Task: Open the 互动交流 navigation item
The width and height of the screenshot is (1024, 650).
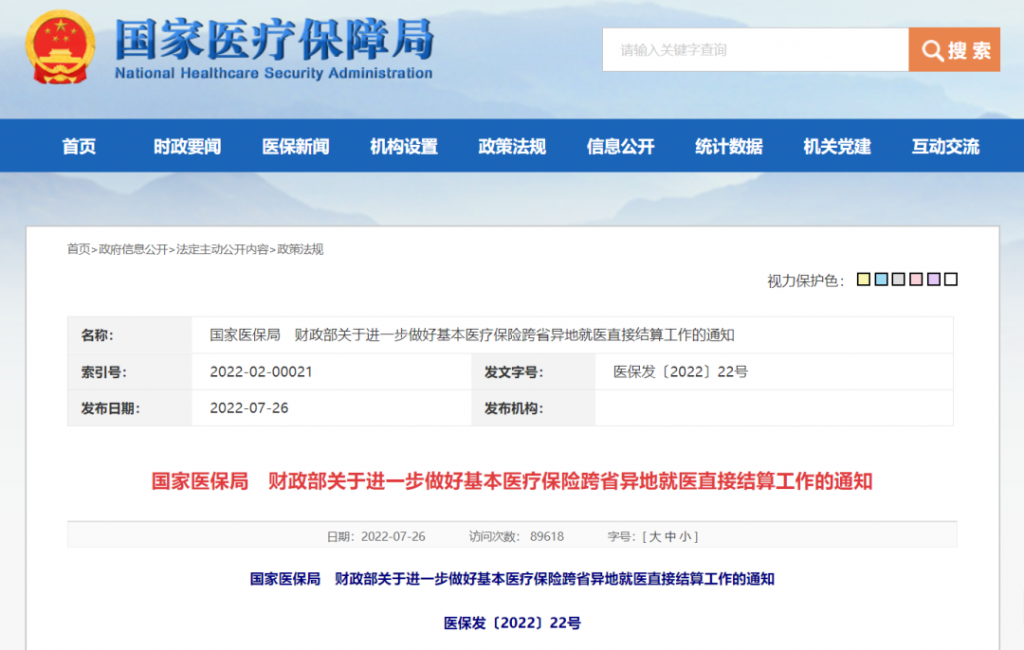Action: click(946, 146)
